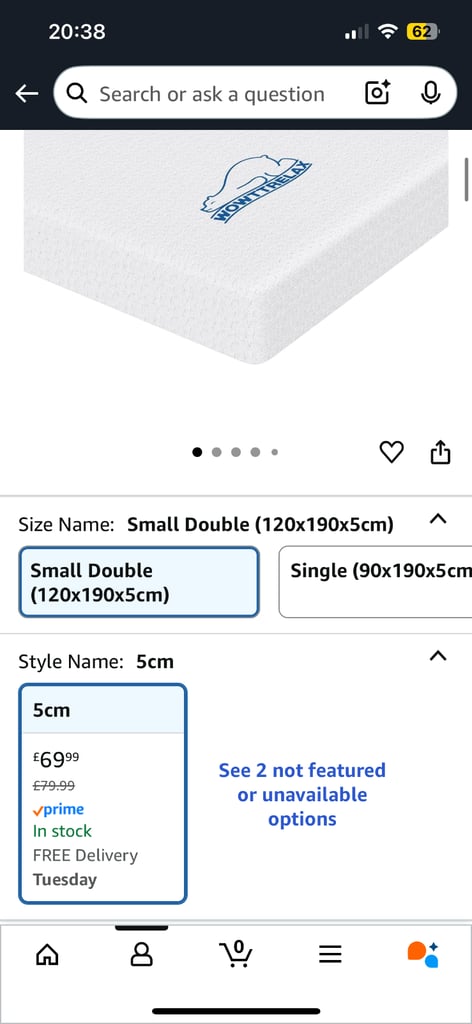The height and width of the screenshot is (1024, 472).
Task: Add to wishlist with heart icon
Action: [392, 452]
